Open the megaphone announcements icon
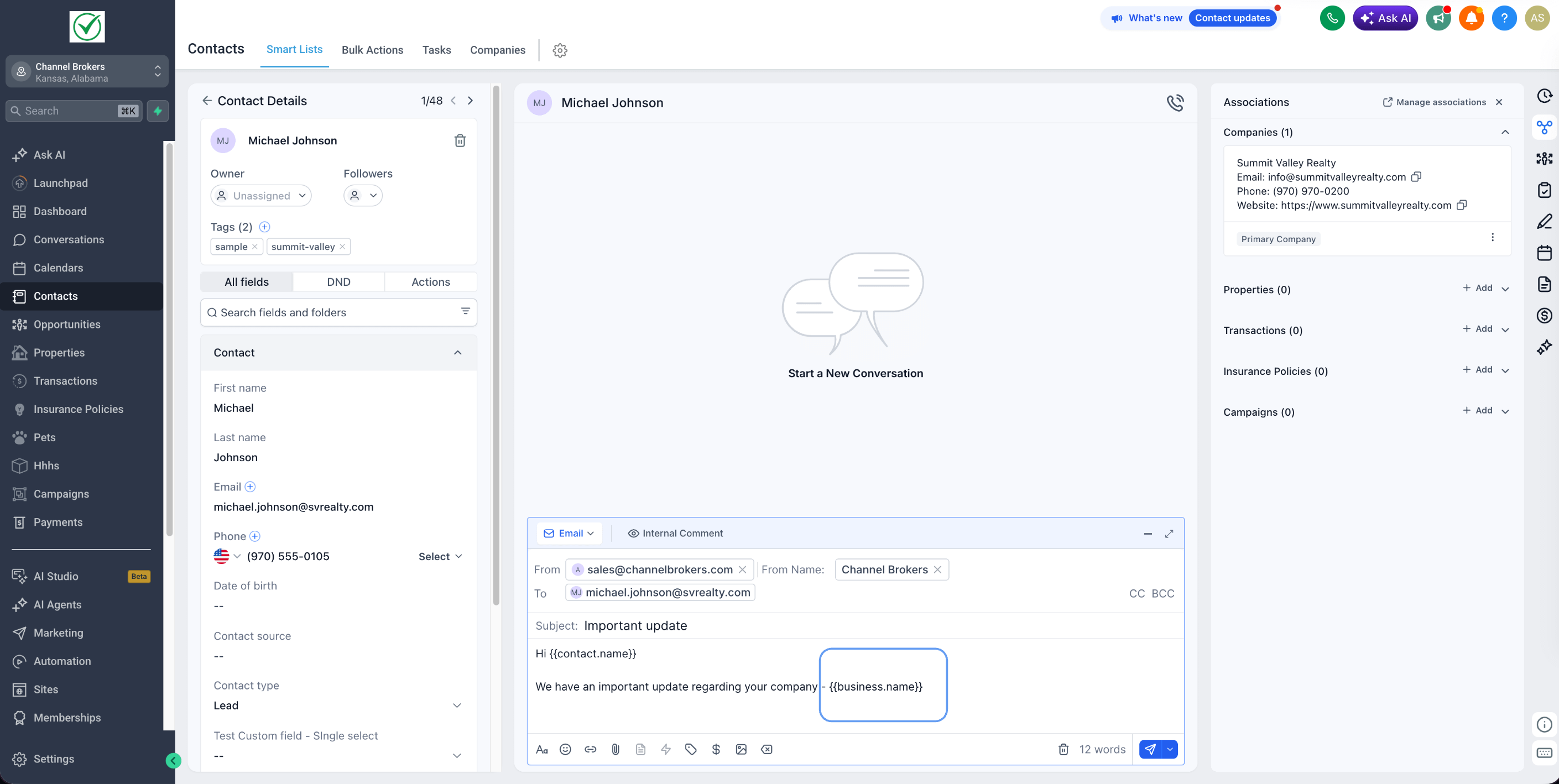The image size is (1559, 784). point(1438,18)
